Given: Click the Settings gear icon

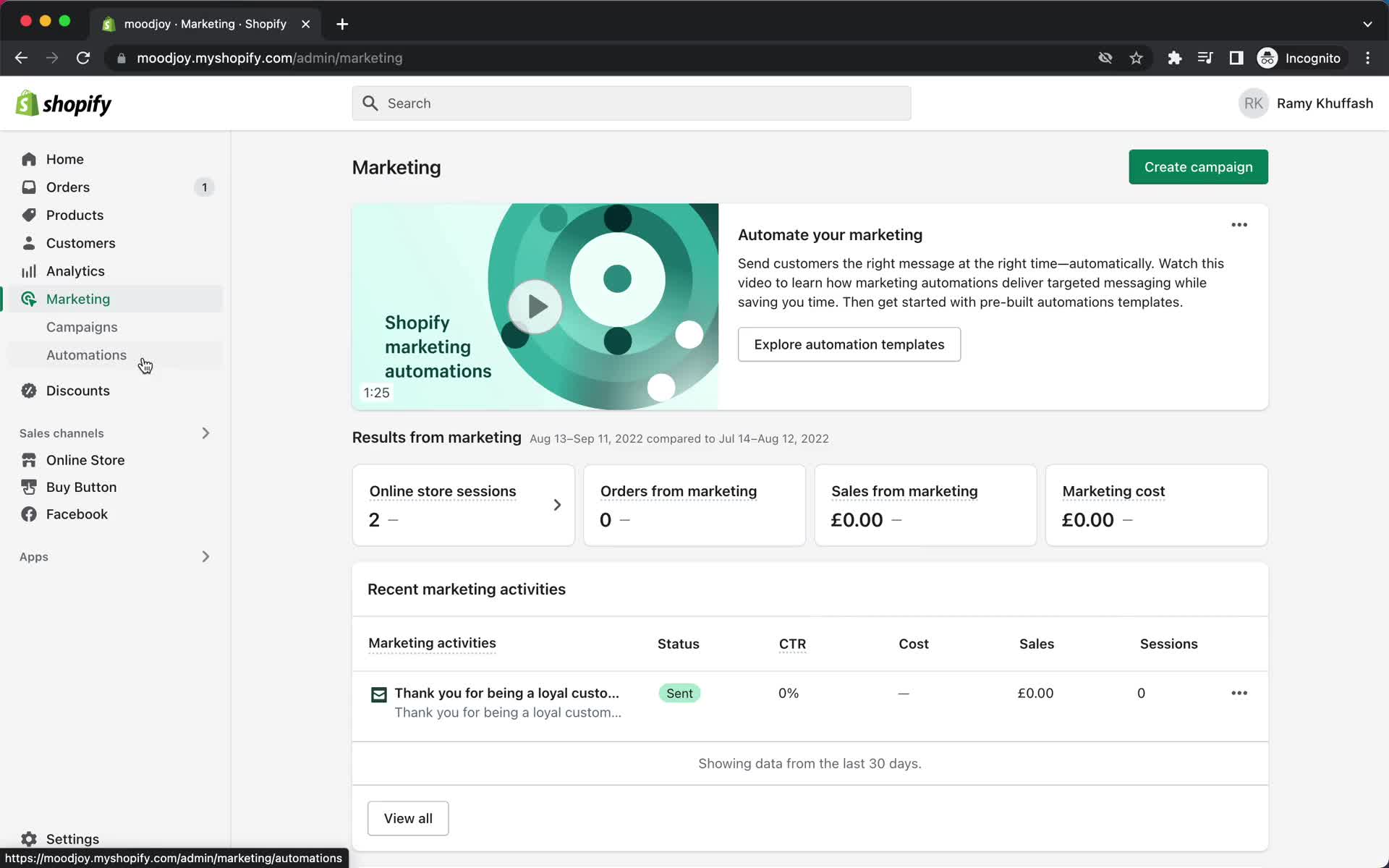Looking at the screenshot, I should tap(29, 839).
